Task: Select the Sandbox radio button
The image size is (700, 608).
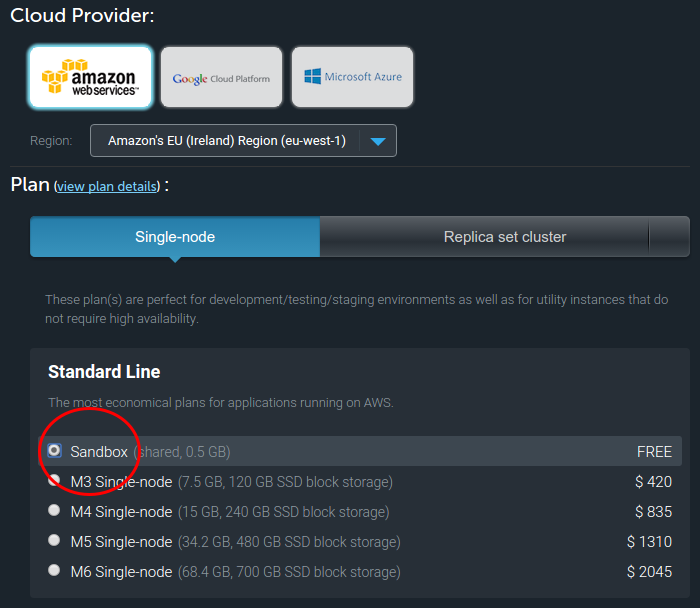Action: coord(54,451)
